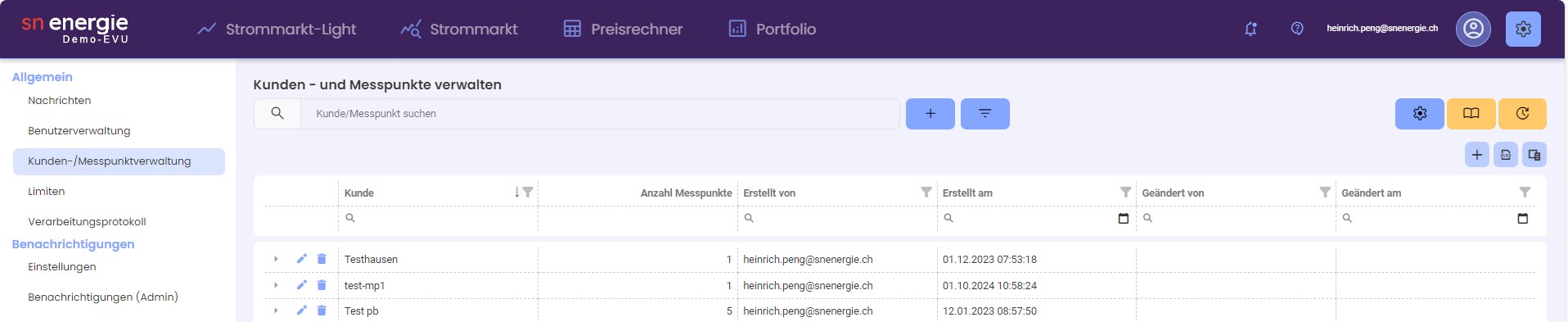Go to Nachrichten in sidebar
This screenshot has height=322, width=1568.
click(59, 101)
